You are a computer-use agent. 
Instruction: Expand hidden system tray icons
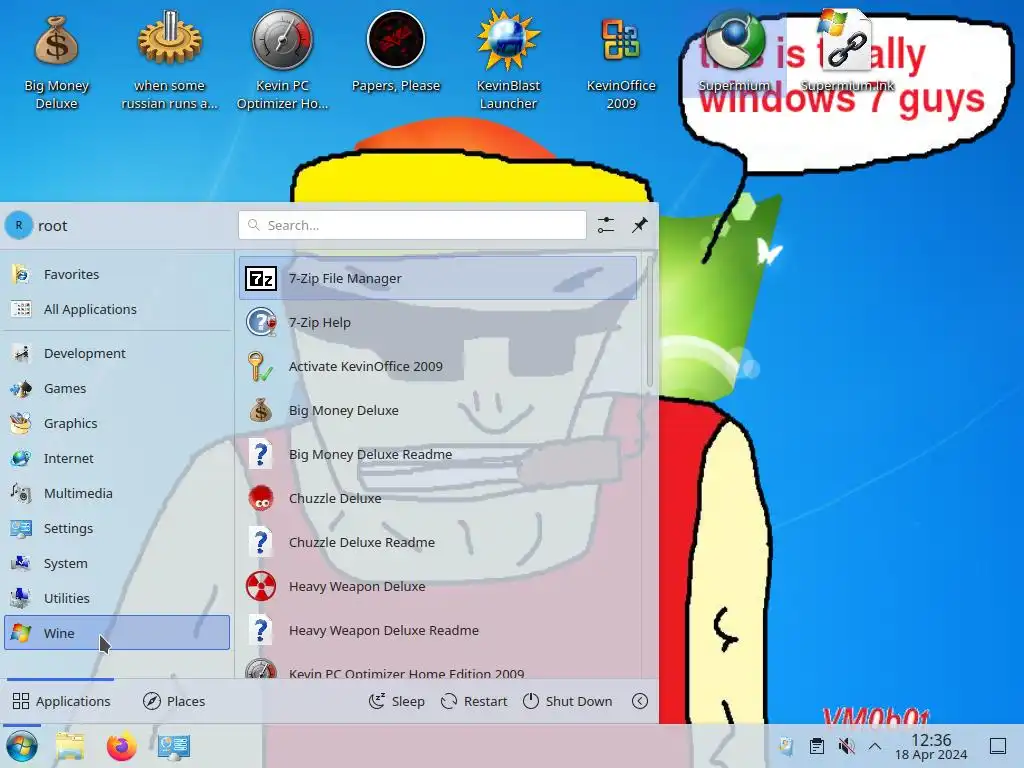point(875,746)
